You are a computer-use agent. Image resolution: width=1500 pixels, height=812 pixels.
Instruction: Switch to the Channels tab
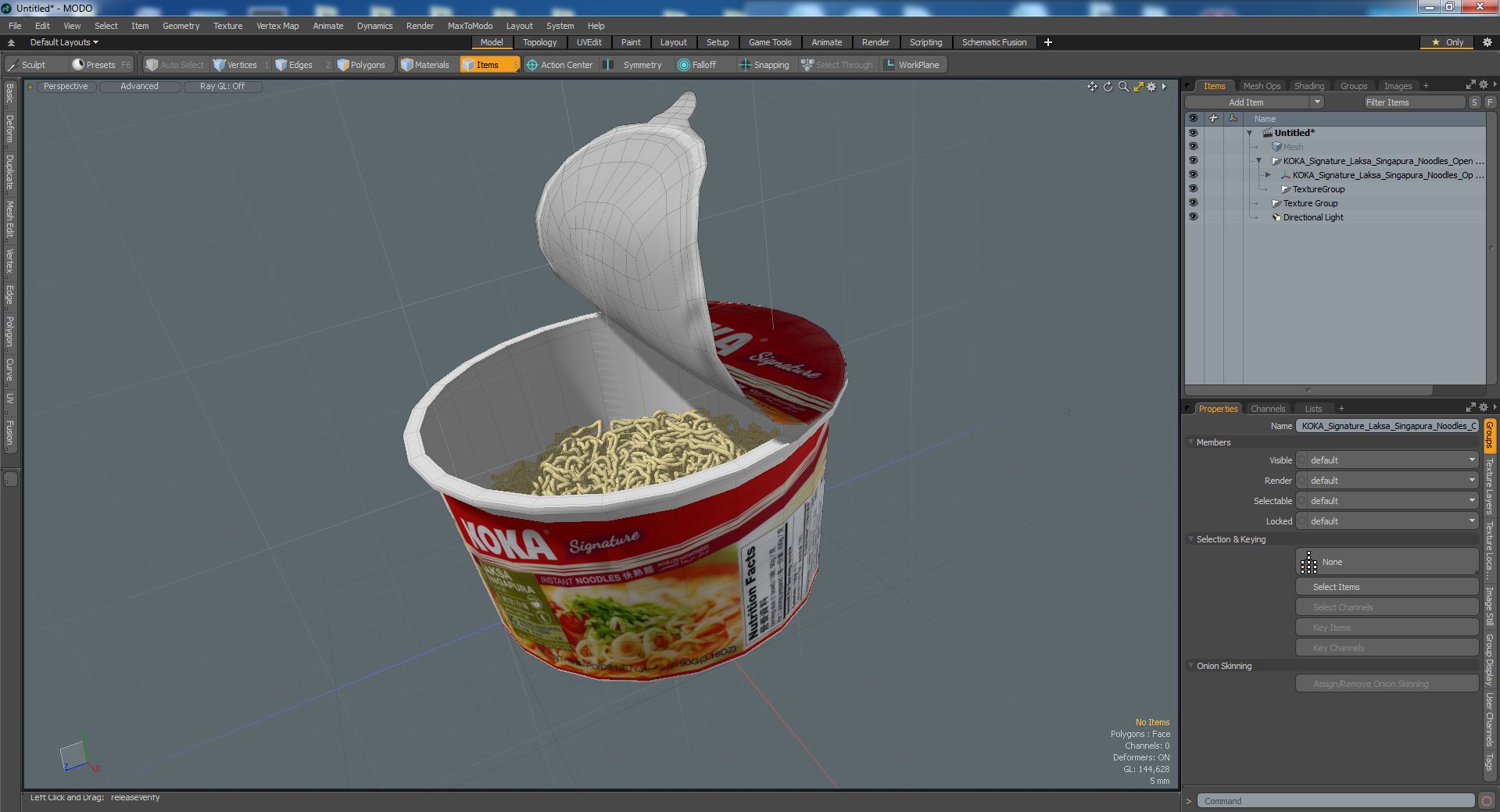1267,409
